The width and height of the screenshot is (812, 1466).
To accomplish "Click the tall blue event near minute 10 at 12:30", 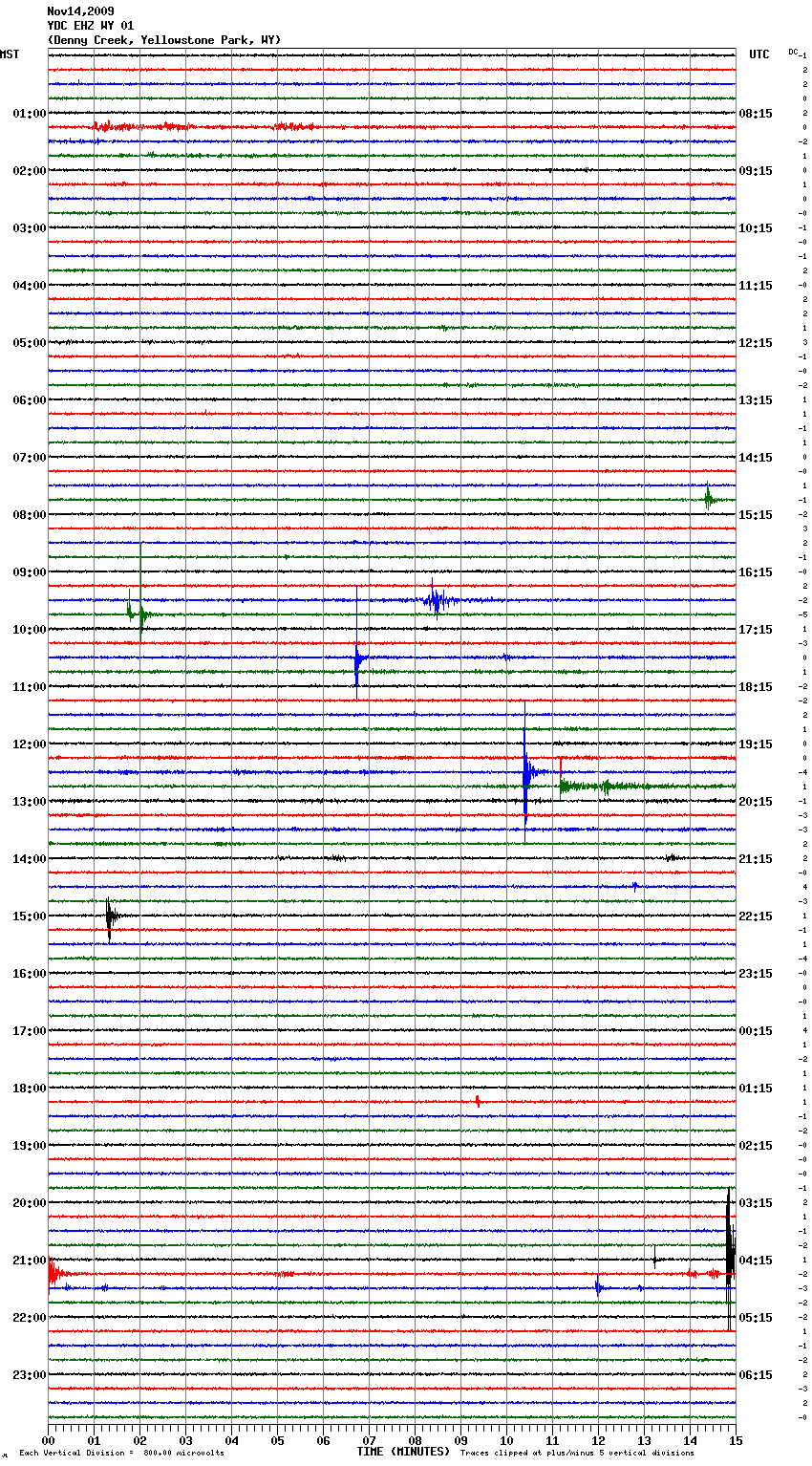I will [x=526, y=772].
